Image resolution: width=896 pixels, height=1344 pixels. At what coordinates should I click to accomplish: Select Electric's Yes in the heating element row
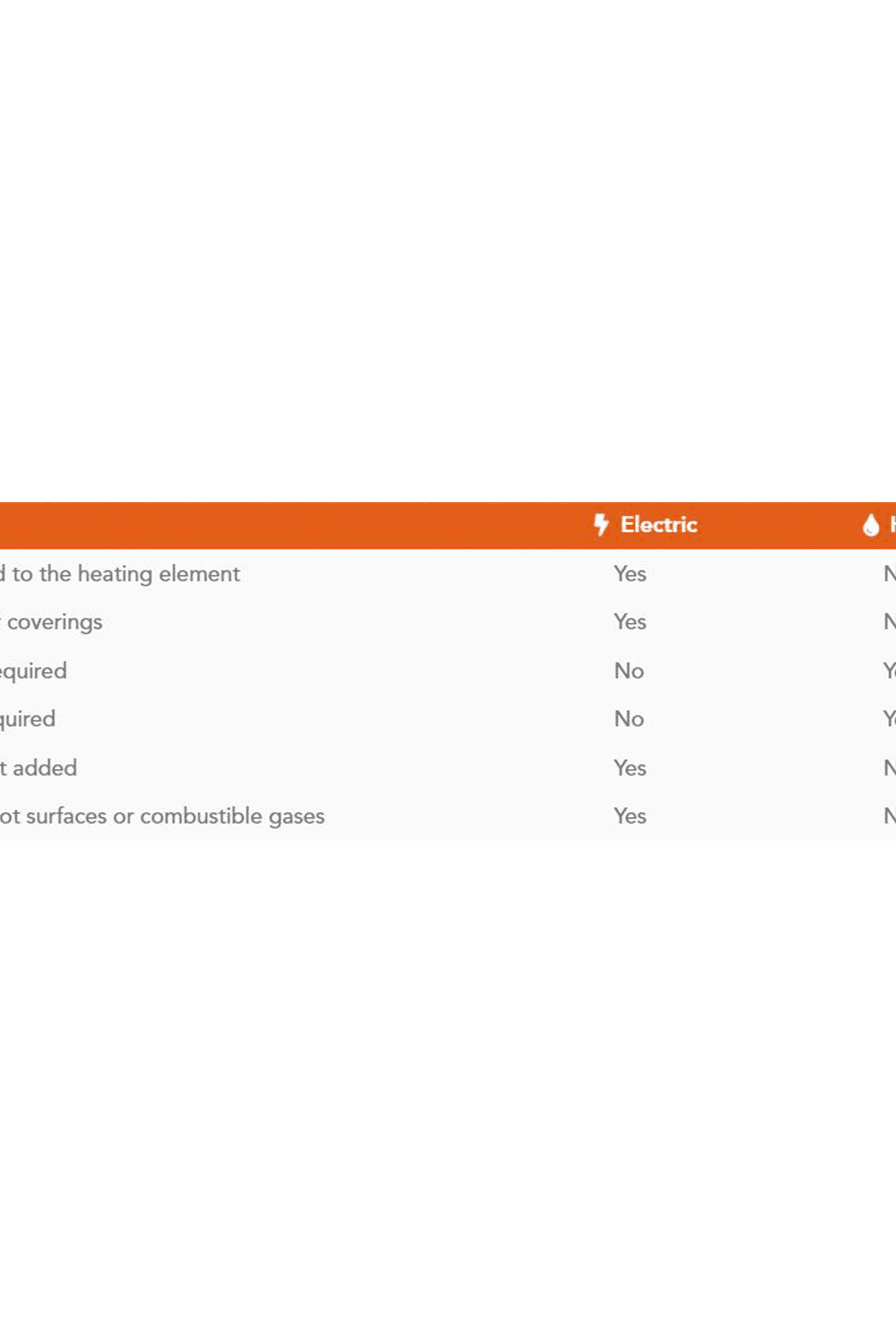[x=630, y=574]
